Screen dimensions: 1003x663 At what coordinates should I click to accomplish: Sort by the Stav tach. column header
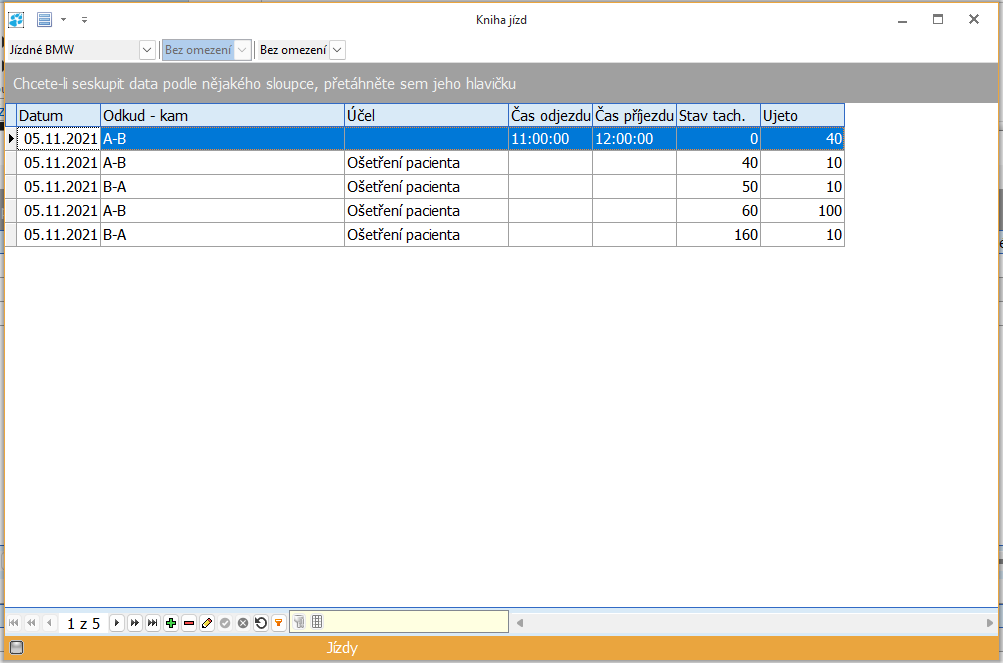(x=718, y=116)
